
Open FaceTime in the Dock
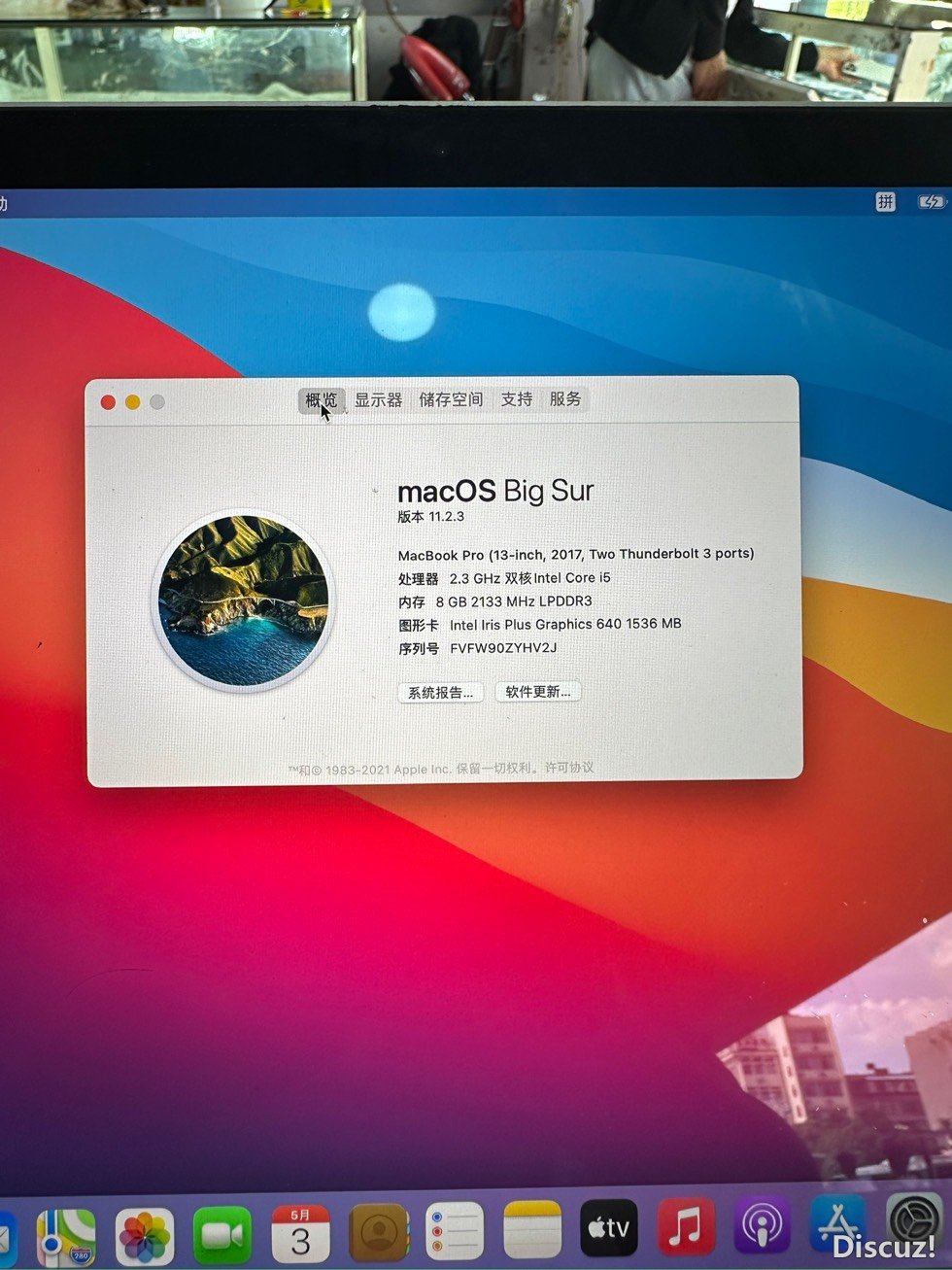(222, 1235)
